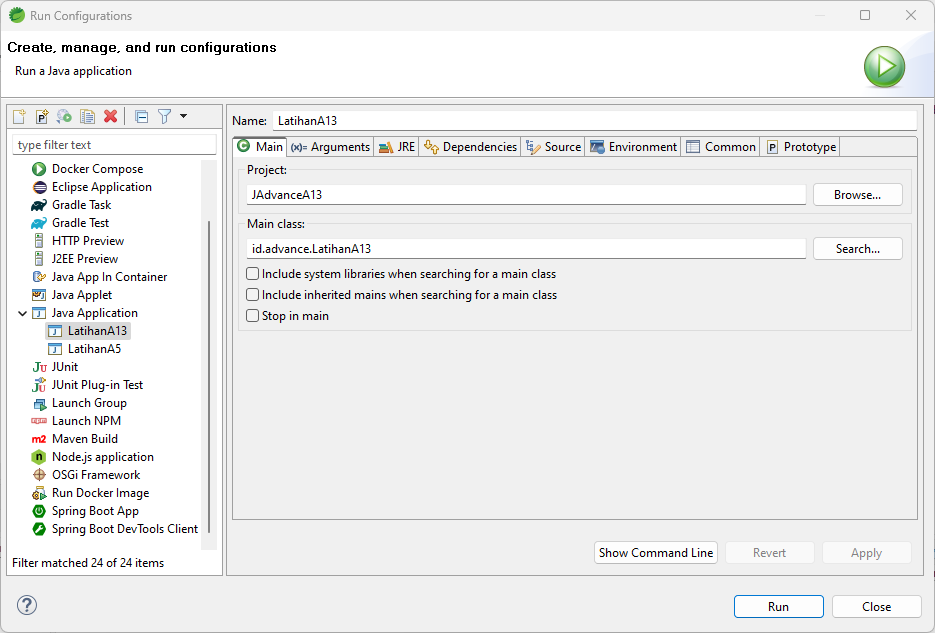The height and width of the screenshot is (633, 935).
Task: Select the Launch NPM icon
Action: [x=39, y=421]
